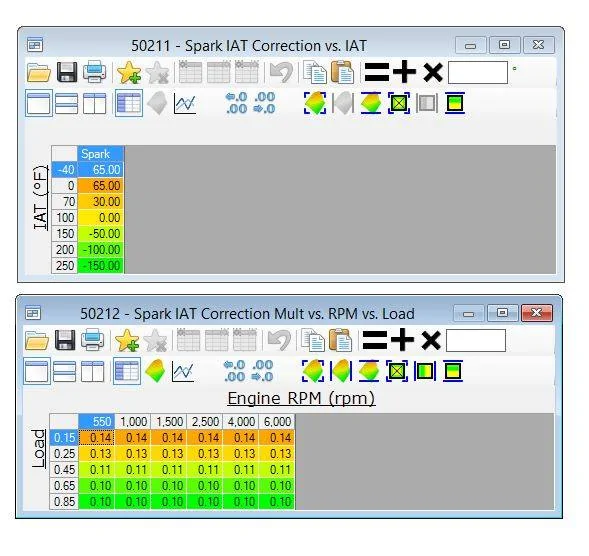This screenshot has width=589, height=556.
Task: Switch 50212 layout to horizontal split view
Action: coord(65,371)
